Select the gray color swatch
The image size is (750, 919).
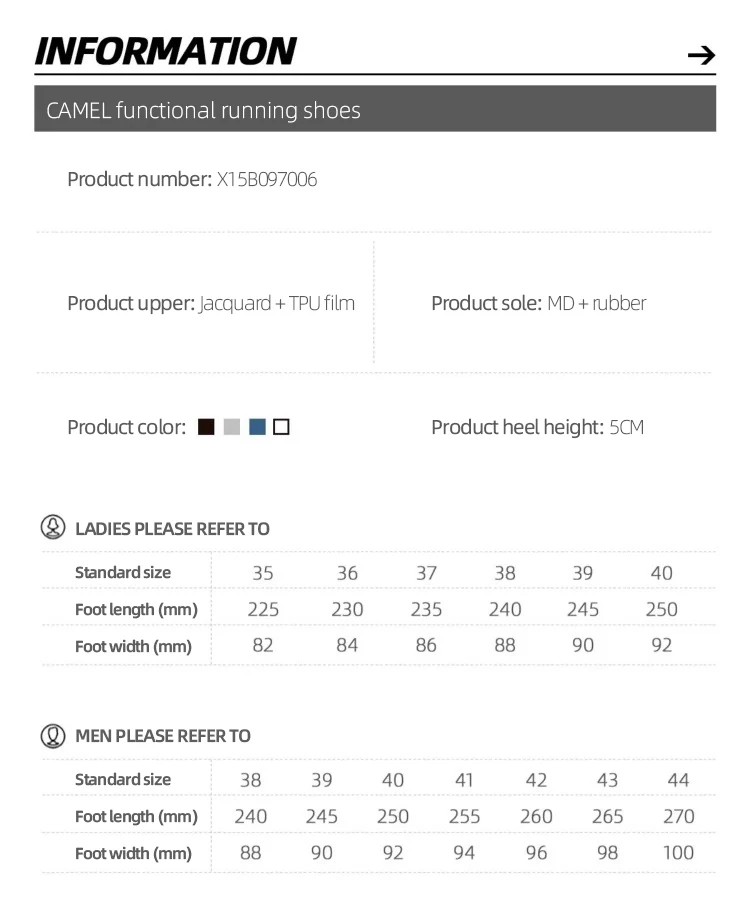232,427
